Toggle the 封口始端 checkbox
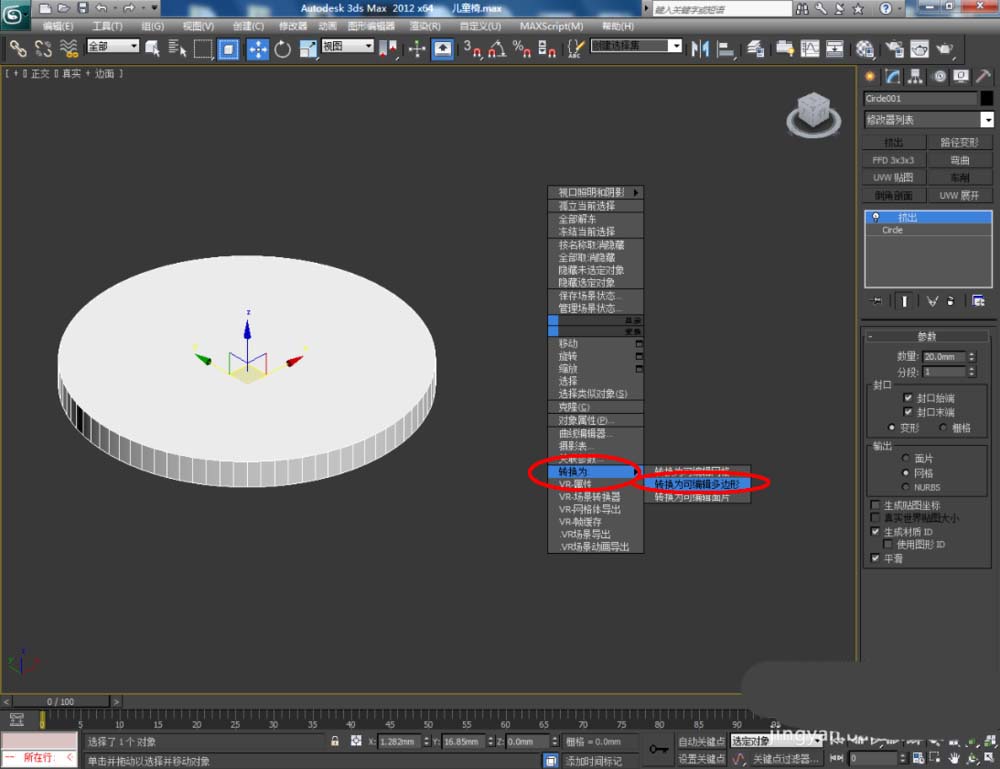Screen dimensions: 1000x769 tap(909, 398)
